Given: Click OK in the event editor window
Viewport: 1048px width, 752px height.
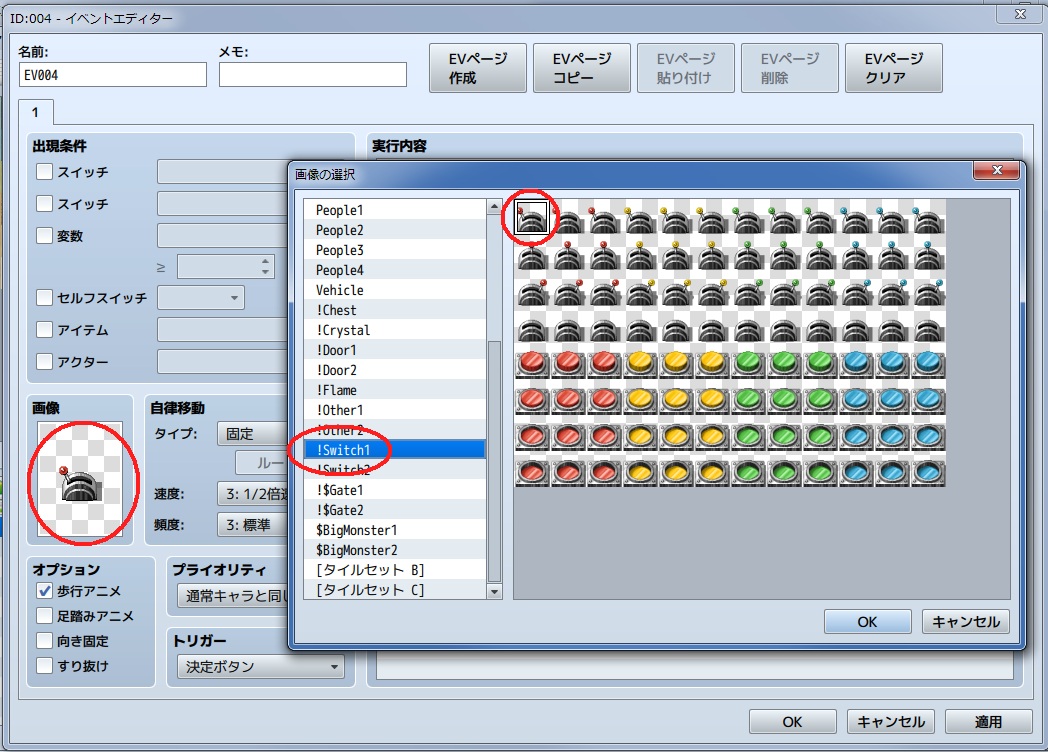Looking at the screenshot, I should 792,722.
